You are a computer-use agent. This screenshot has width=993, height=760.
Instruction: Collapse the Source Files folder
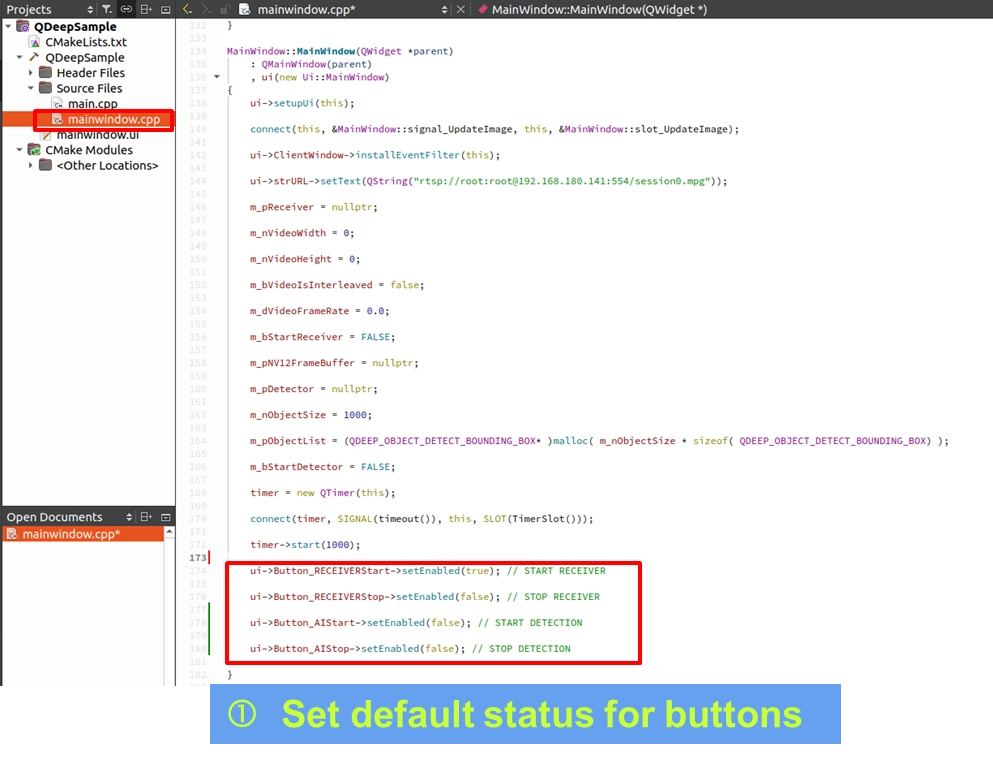30,88
